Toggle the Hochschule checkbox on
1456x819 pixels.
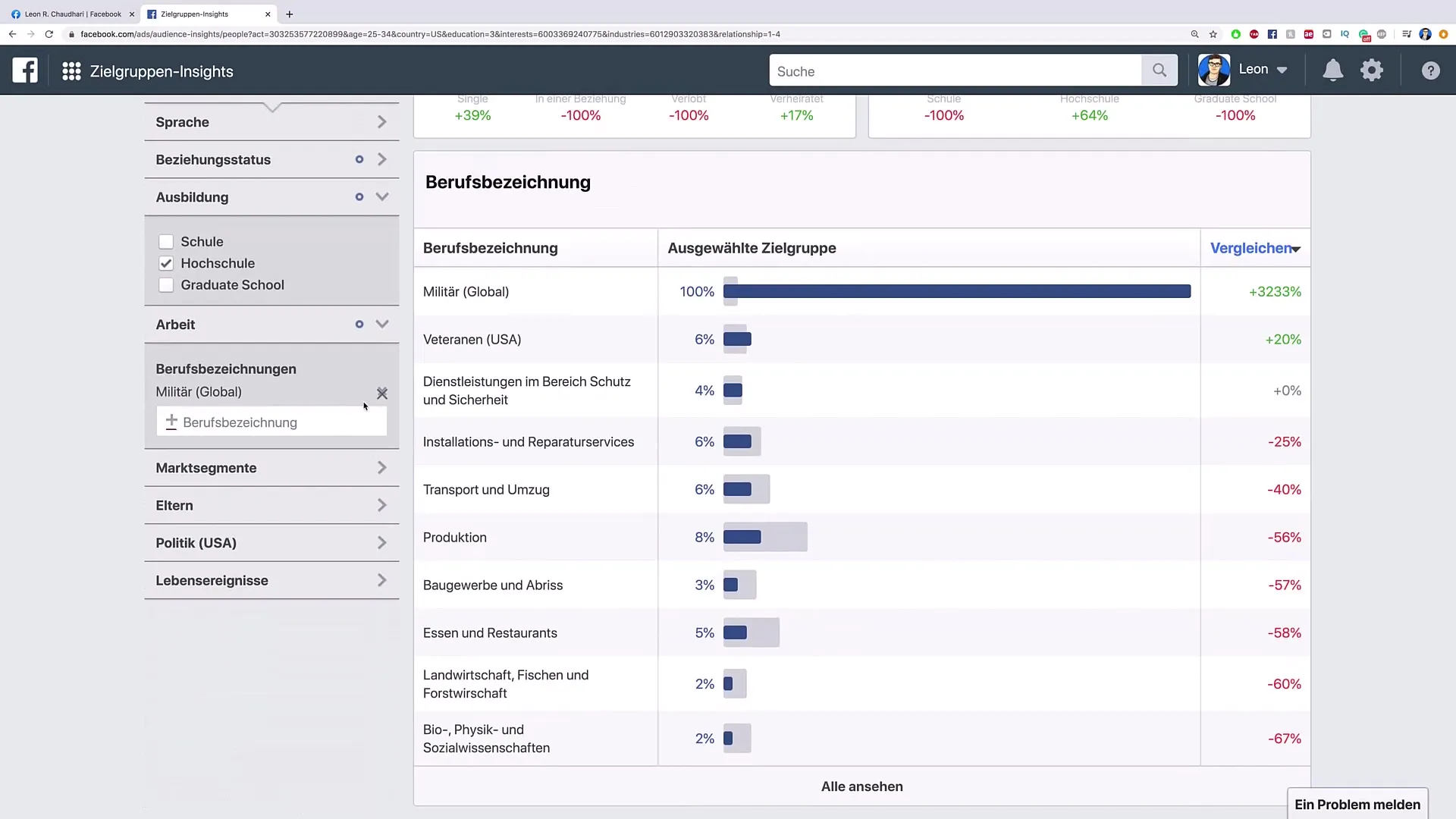tap(166, 263)
